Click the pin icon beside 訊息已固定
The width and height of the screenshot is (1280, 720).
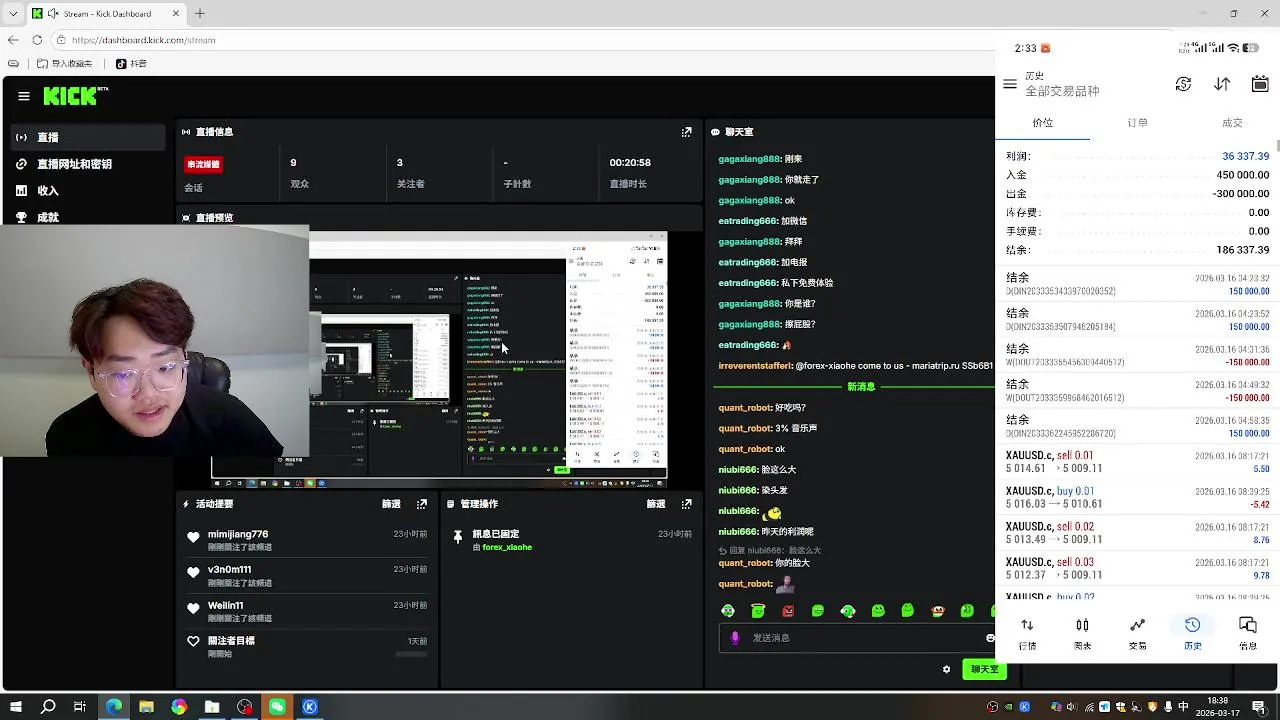[458, 538]
